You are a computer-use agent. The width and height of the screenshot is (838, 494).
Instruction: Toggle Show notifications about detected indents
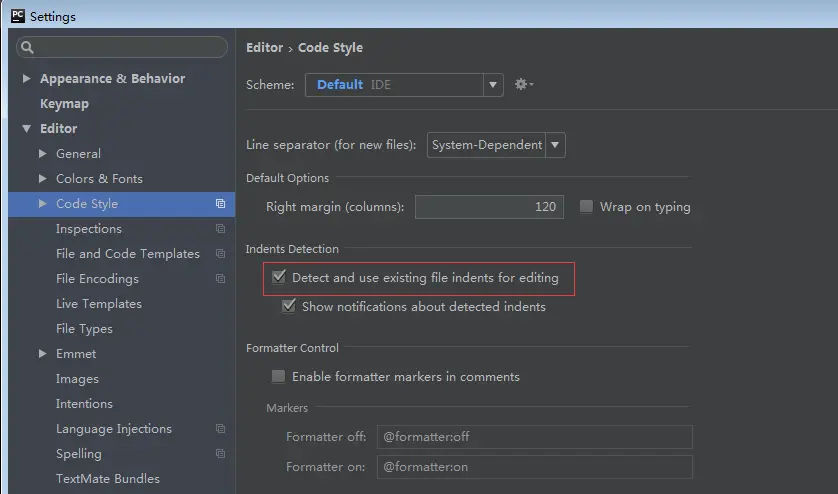point(289,306)
